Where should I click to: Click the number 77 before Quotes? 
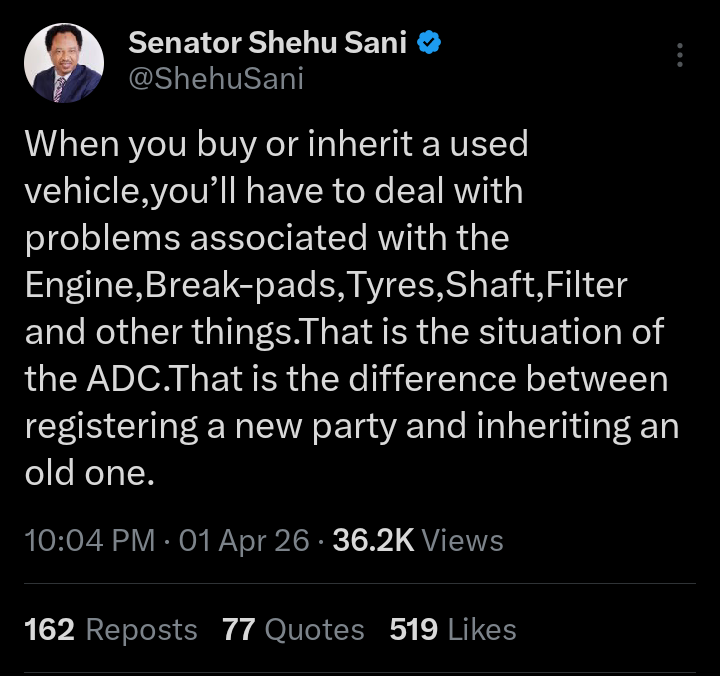tap(239, 629)
